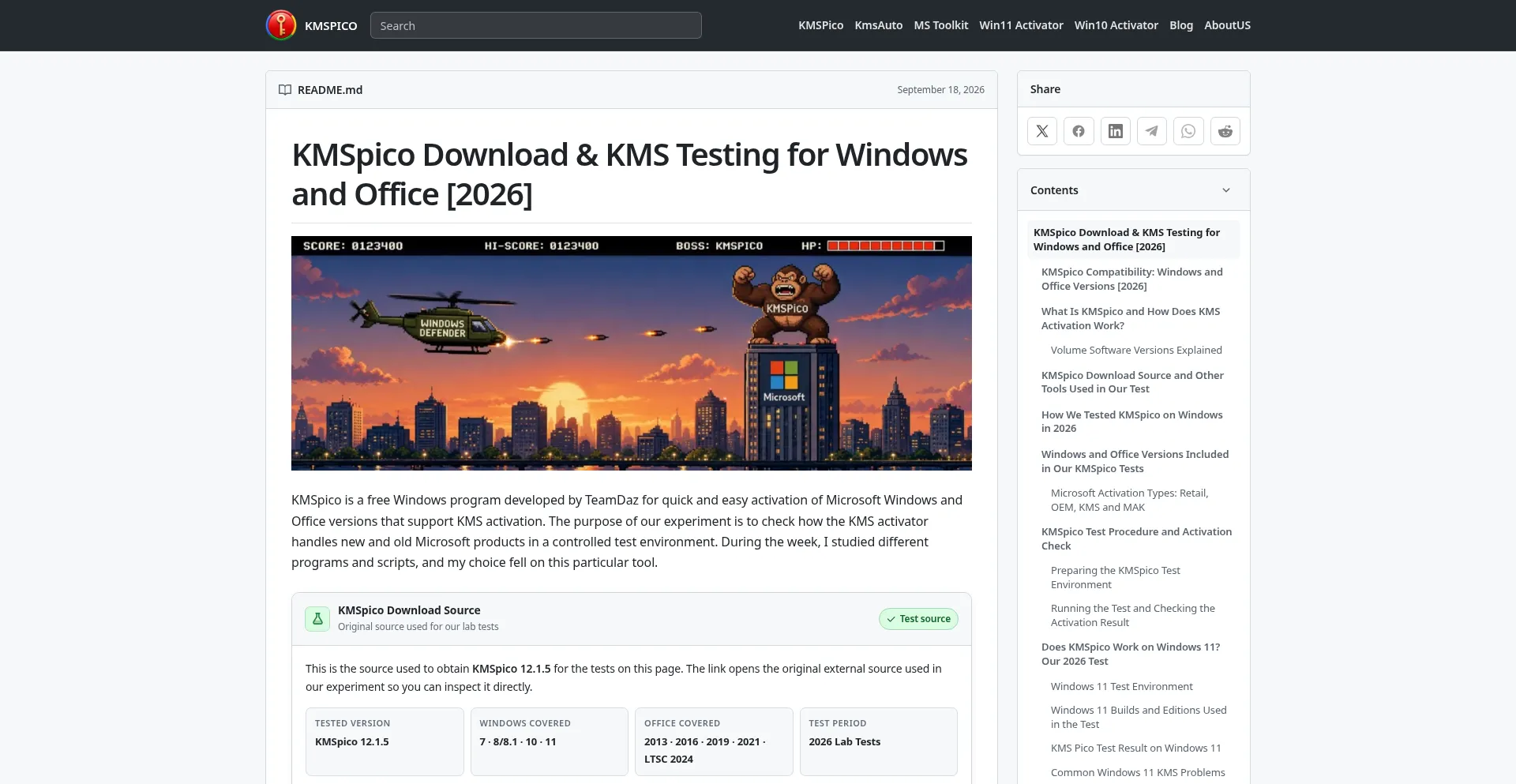Image resolution: width=1516 pixels, height=784 pixels.
Task: Click the TESTED VERSION KMSpico 12.1.5 card
Action: coord(385,741)
